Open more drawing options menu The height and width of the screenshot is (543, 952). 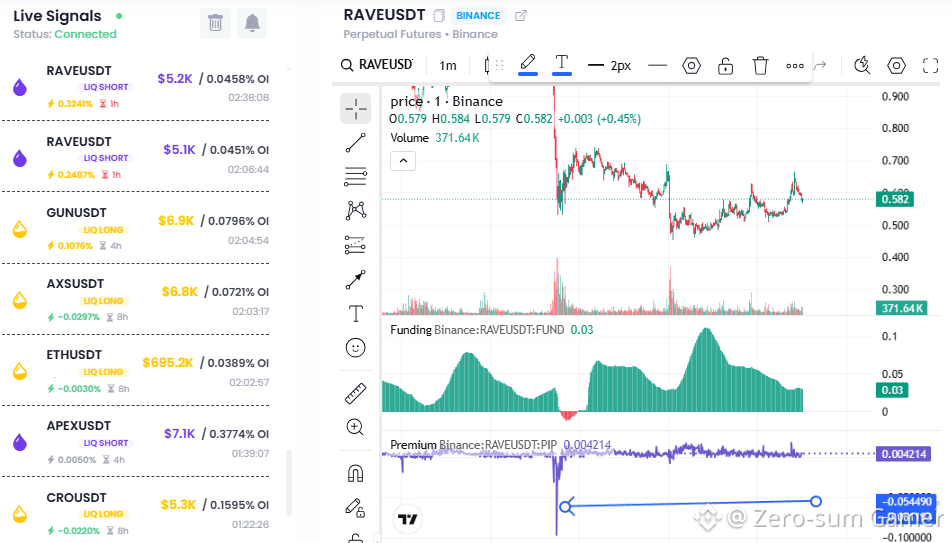pos(795,66)
